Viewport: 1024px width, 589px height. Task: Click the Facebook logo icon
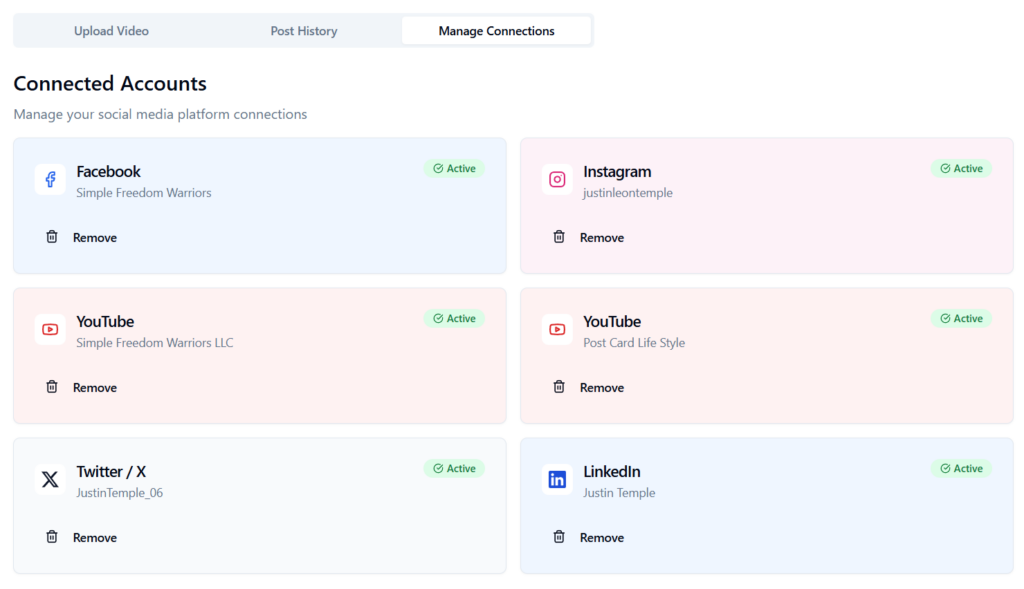click(x=50, y=180)
